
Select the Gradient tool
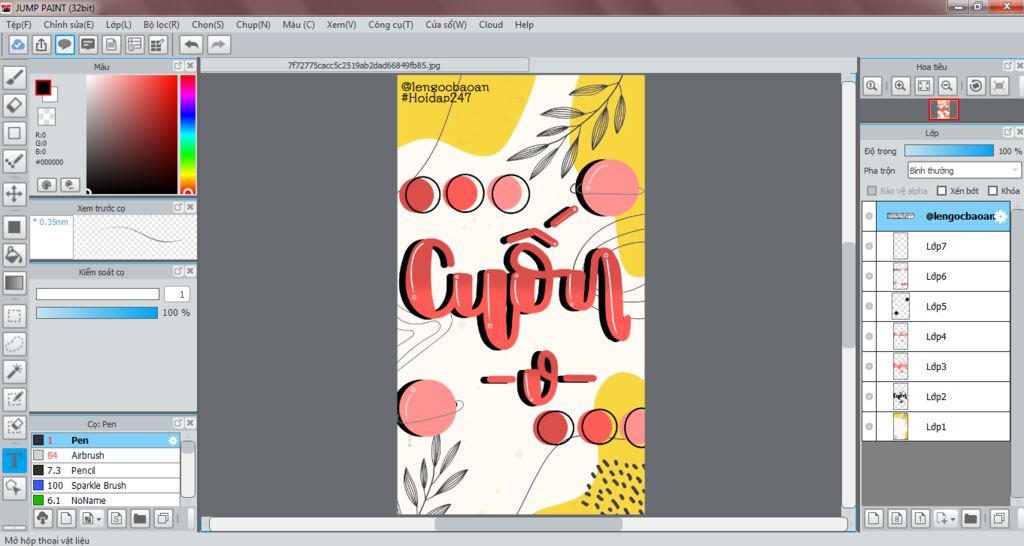pyautogui.click(x=14, y=283)
